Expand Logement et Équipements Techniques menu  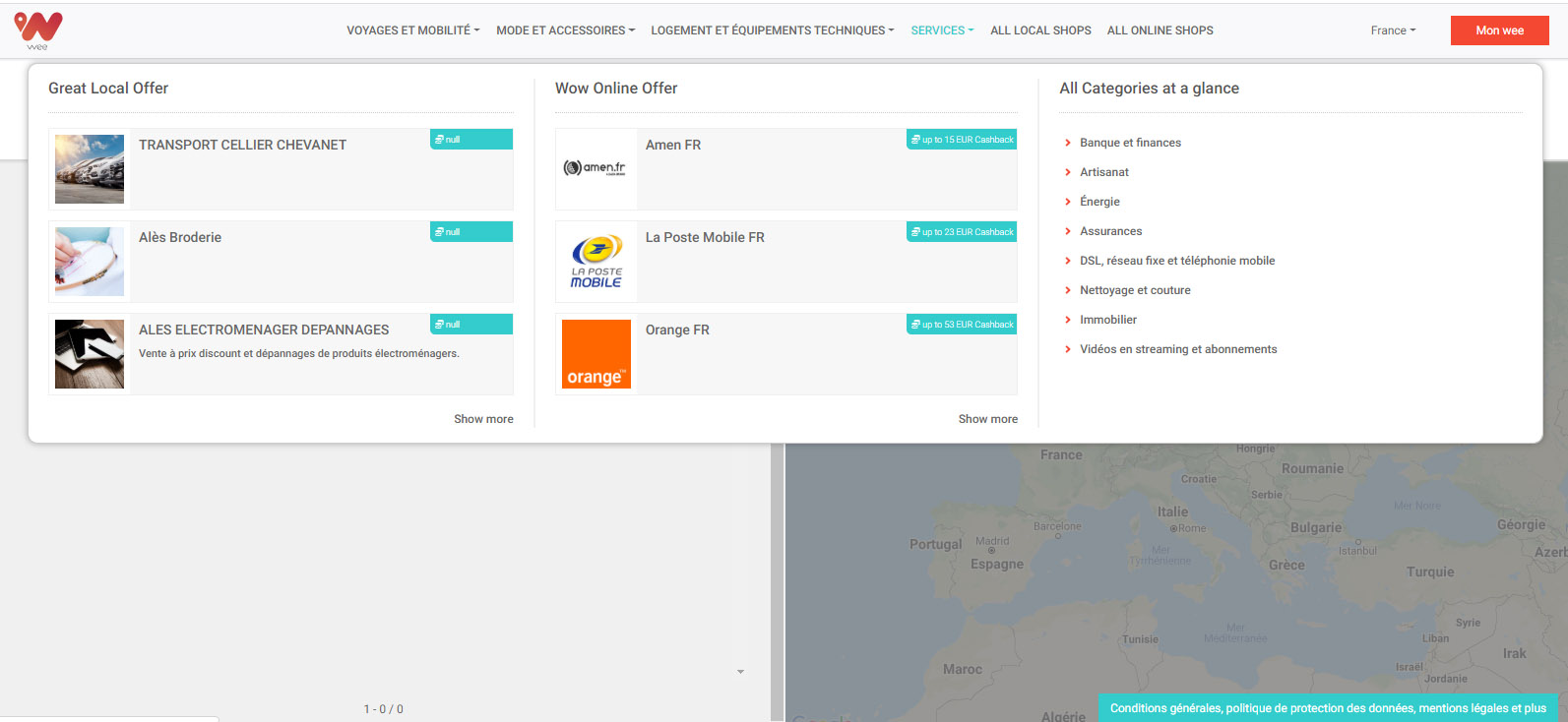point(772,30)
